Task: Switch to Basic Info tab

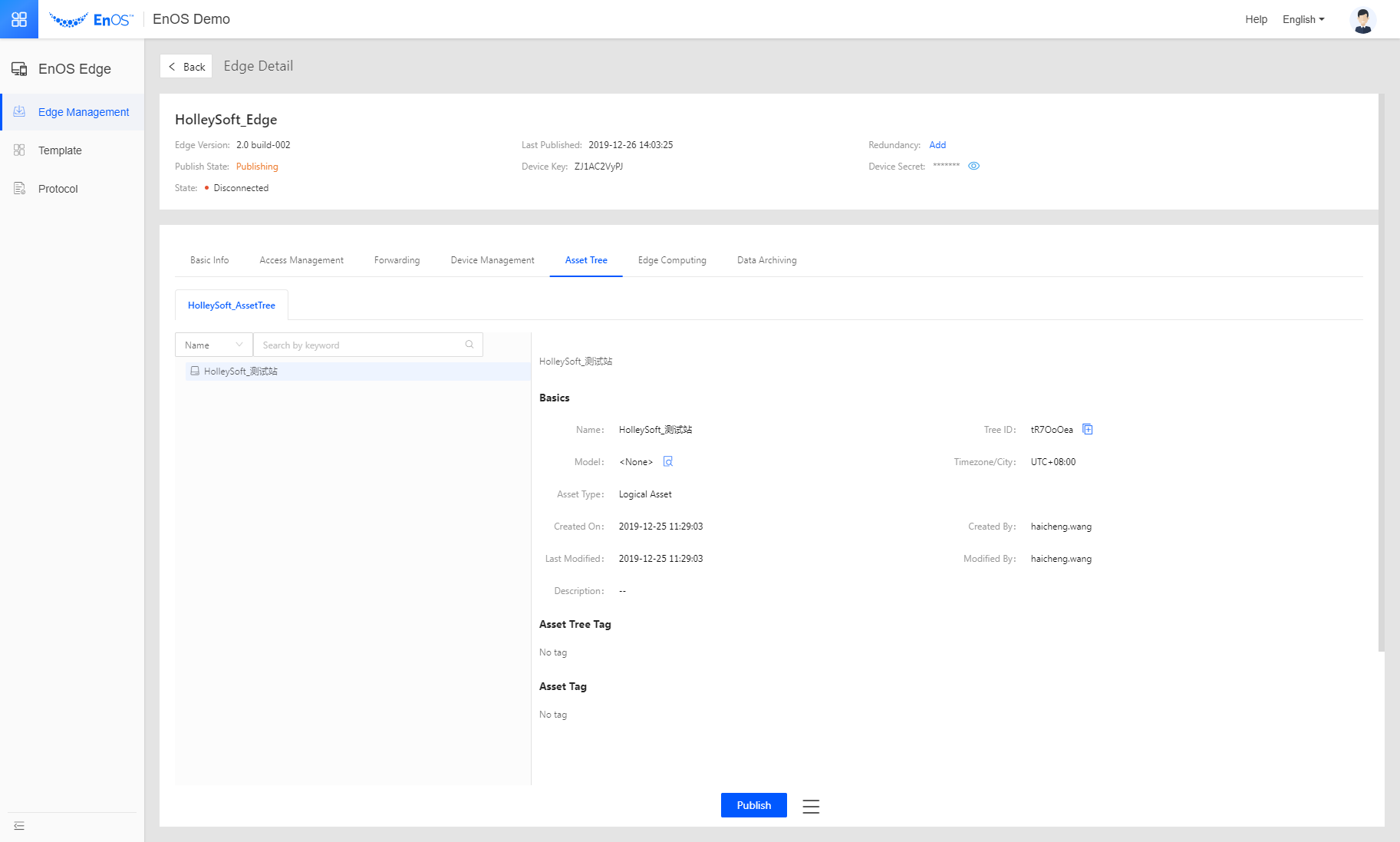Action: click(209, 260)
